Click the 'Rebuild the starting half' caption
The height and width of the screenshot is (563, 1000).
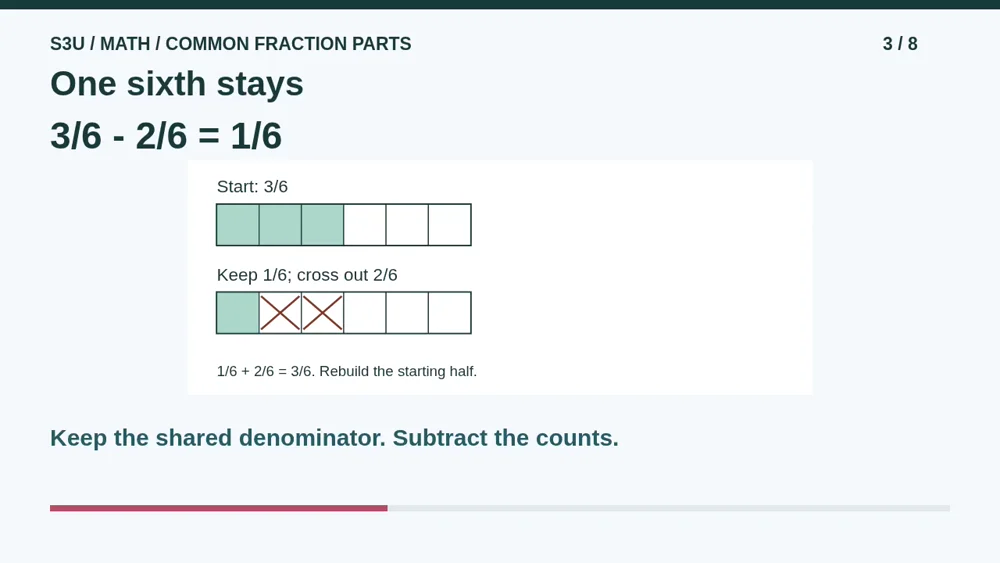tap(398, 371)
